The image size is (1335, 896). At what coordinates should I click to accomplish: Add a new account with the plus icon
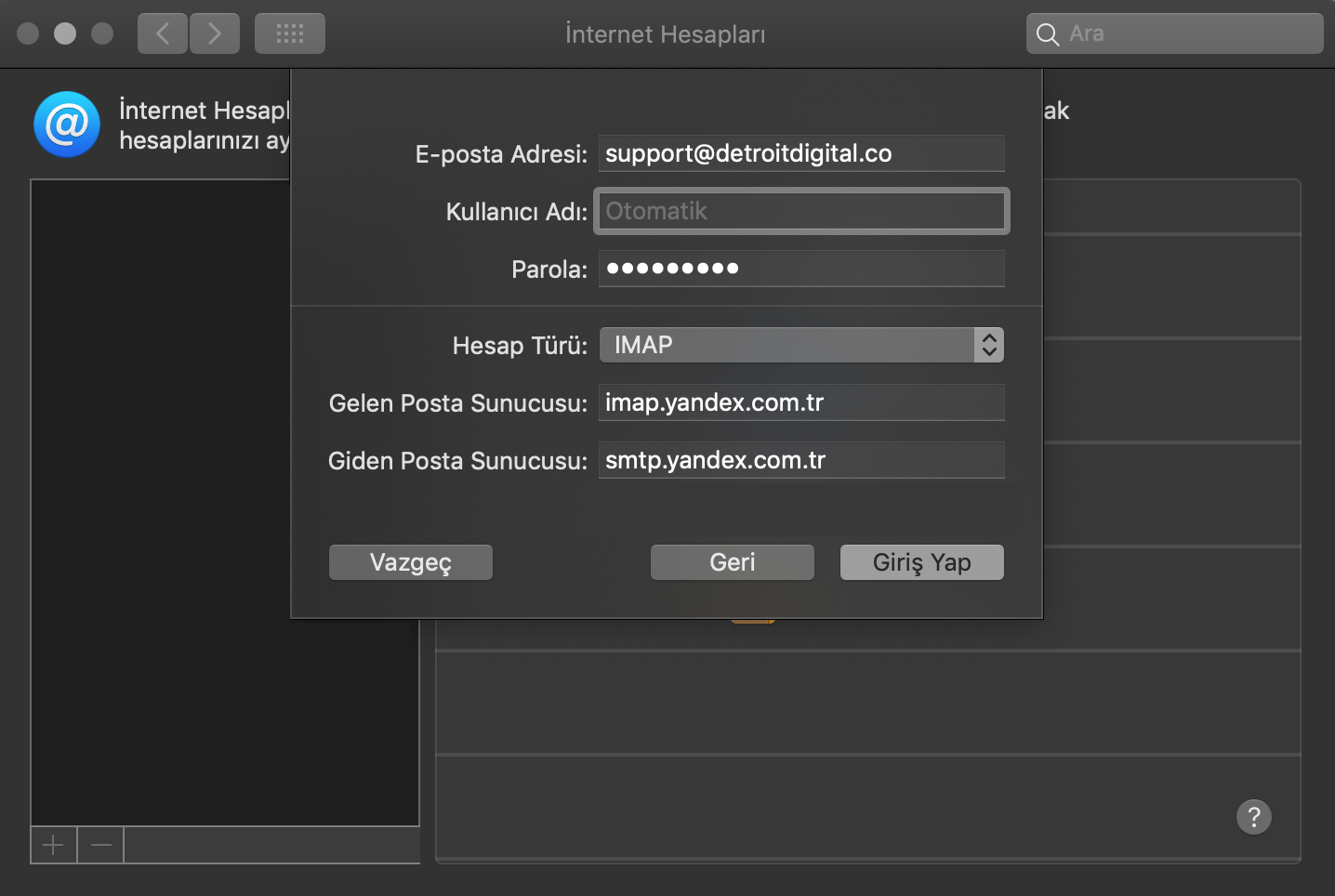pyautogui.click(x=53, y=844)
